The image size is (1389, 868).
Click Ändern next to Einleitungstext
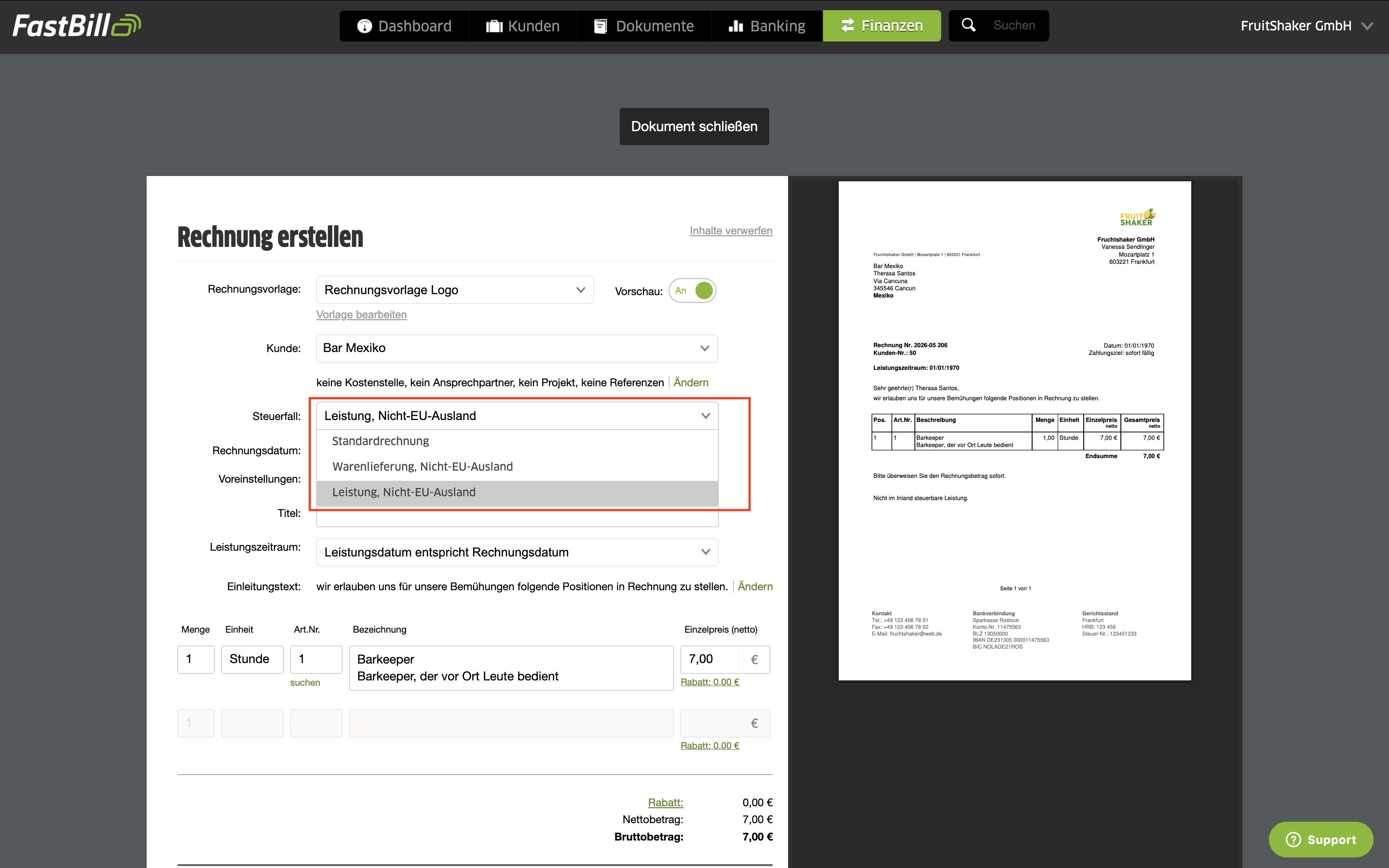[x=755, y=586]
